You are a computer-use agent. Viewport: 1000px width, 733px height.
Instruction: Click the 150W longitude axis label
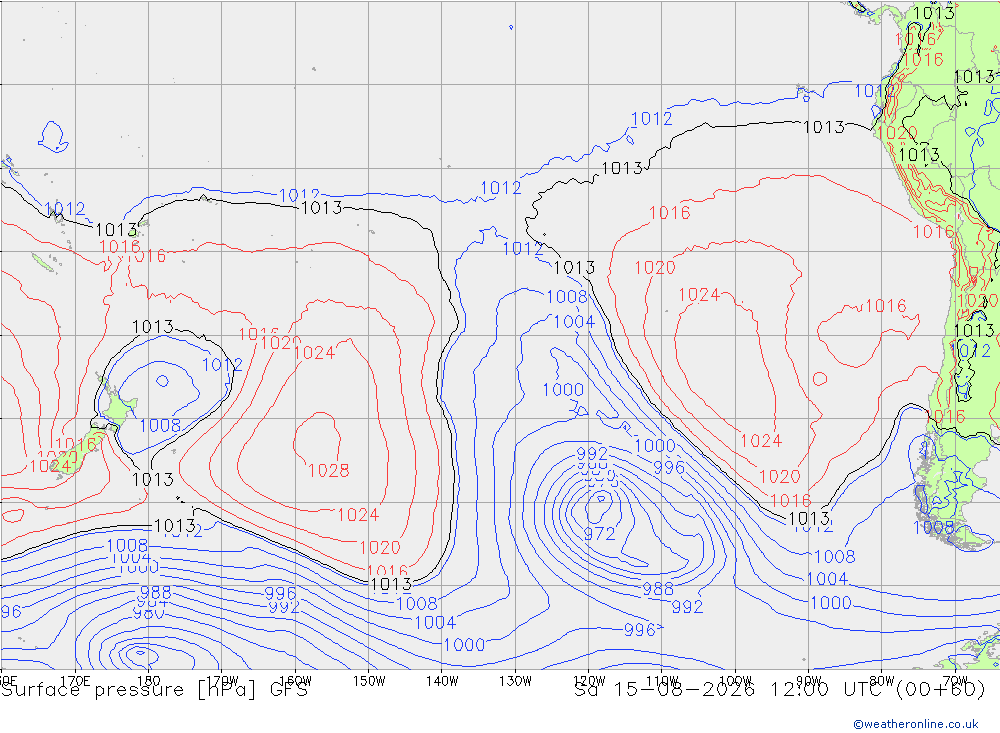[369, 681]
